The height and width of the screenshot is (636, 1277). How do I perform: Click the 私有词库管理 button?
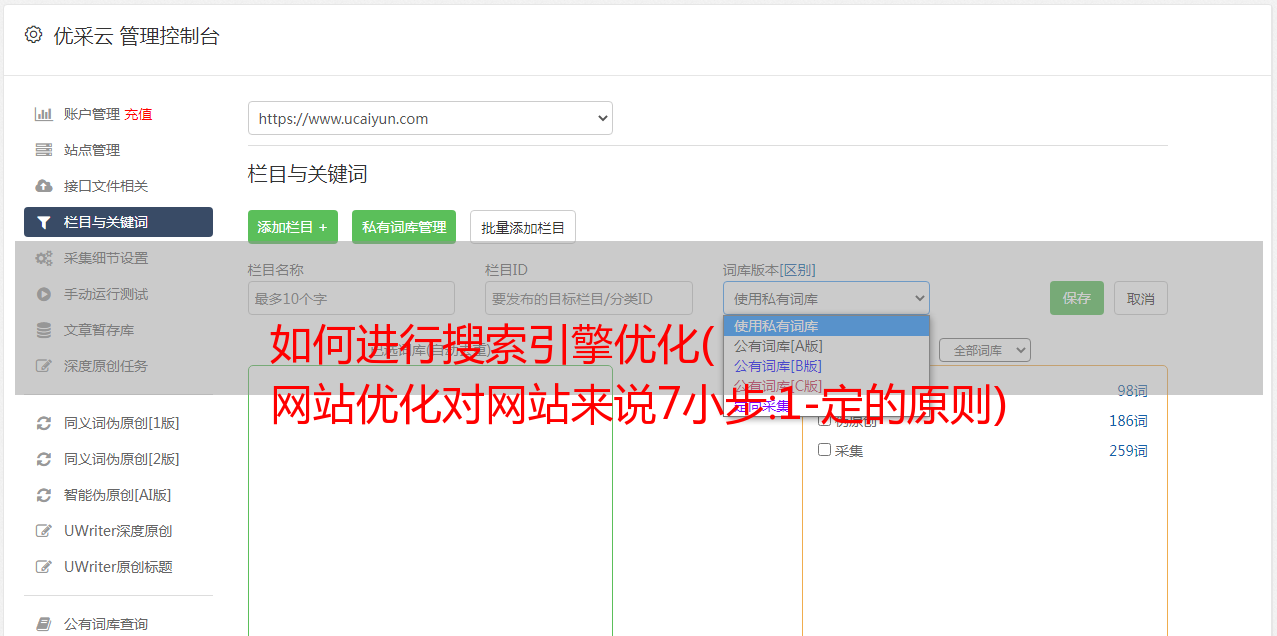(x=404, y=227)
